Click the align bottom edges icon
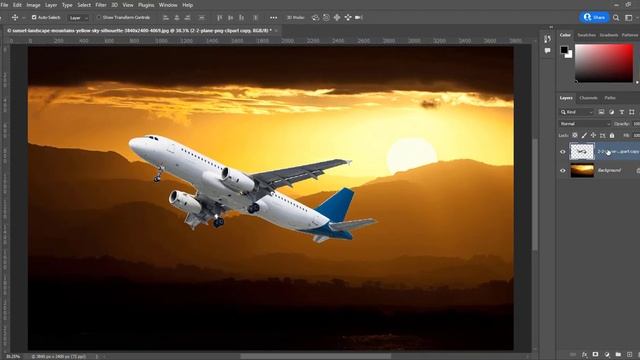Image resolution: width=640 pixels, height=360 pixels. (242, 18)
